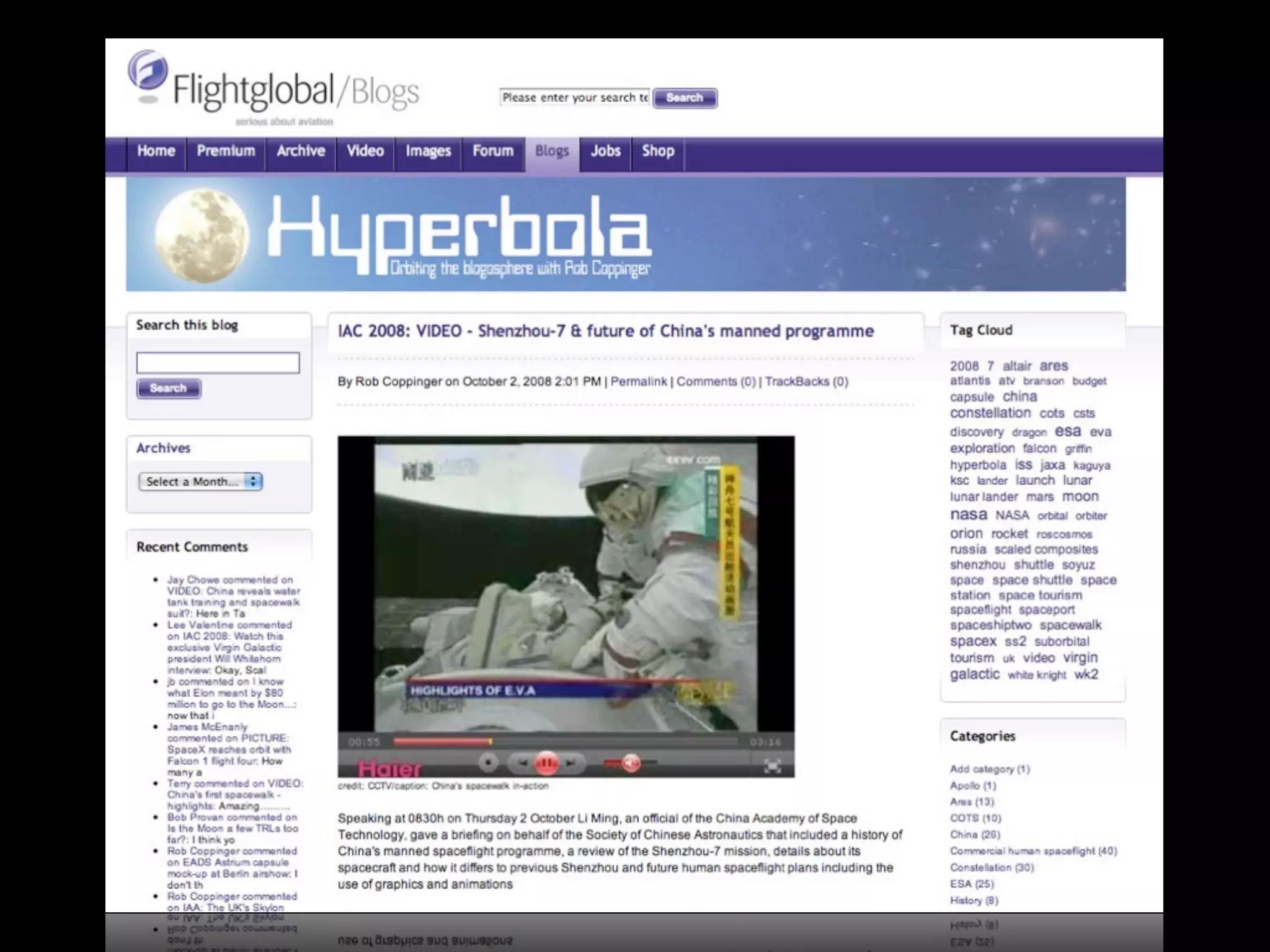Image resolution: width=1270 pixels, height=952 pixels.
Task: Open the Select a Month archives dropdown
Action: [200, 482]
